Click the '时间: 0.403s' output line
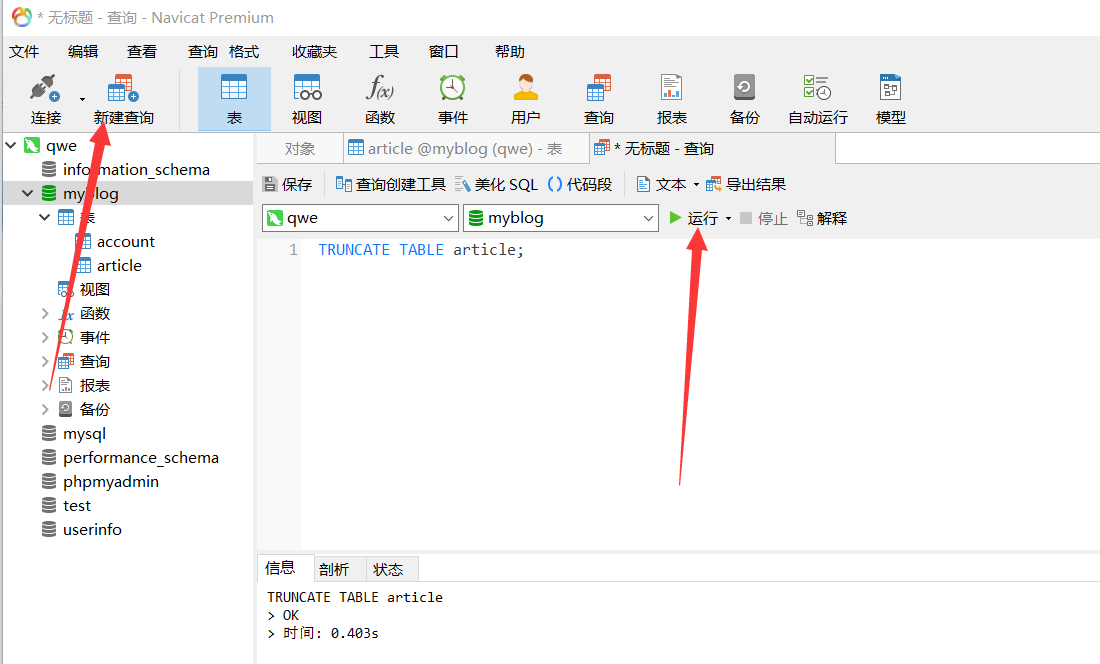 (x=330, y=633)
